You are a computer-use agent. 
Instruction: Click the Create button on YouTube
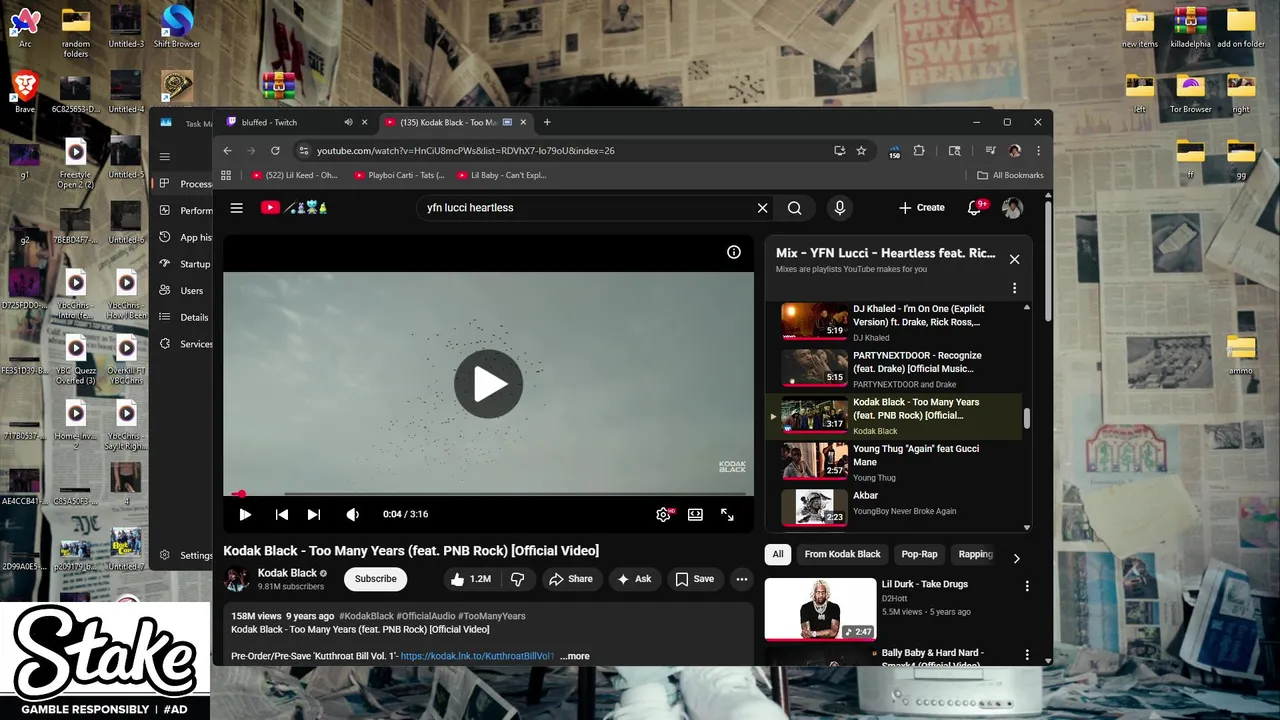[x=921, y=208]
